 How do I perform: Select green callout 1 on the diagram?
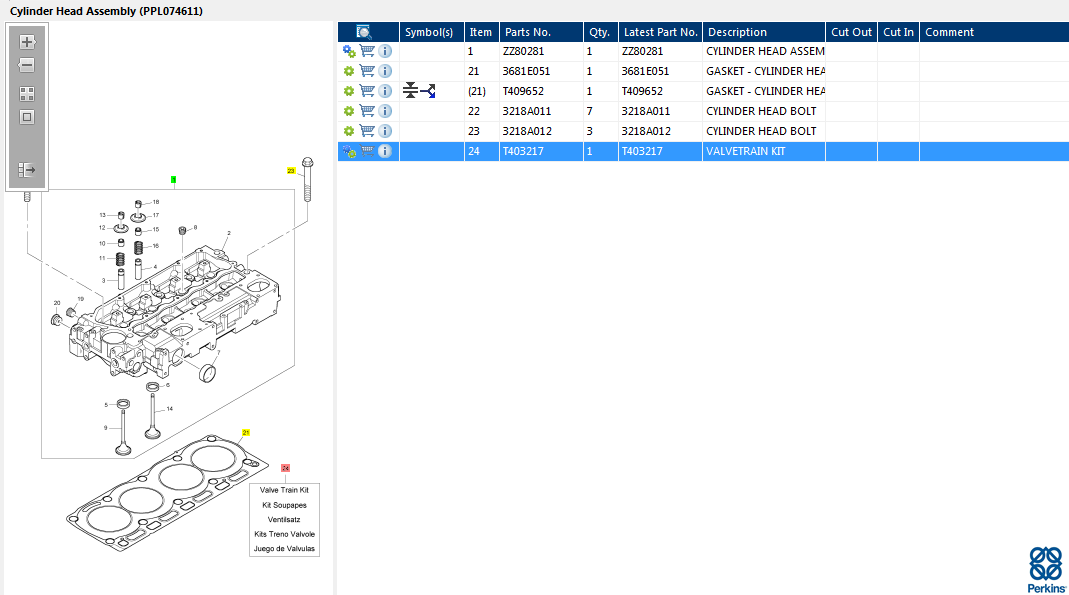173,180
